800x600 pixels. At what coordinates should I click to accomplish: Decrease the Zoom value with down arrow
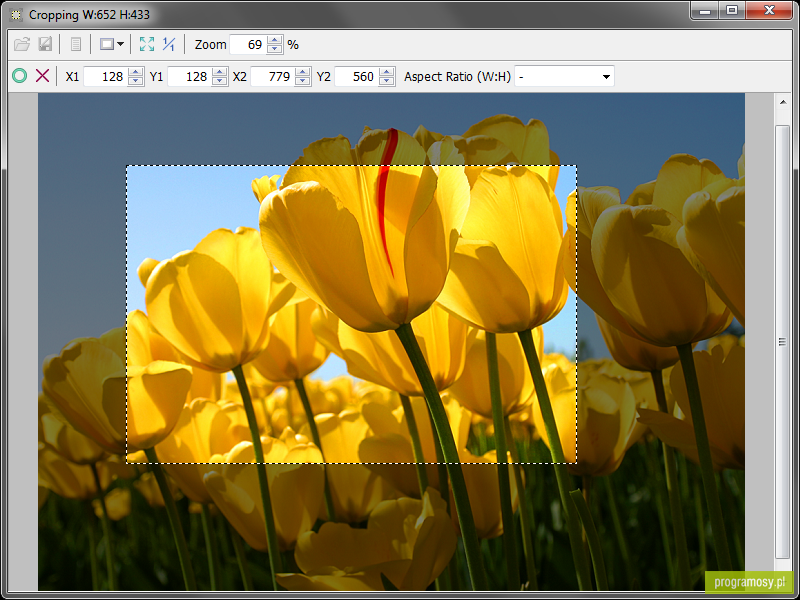tap(274, 49)
